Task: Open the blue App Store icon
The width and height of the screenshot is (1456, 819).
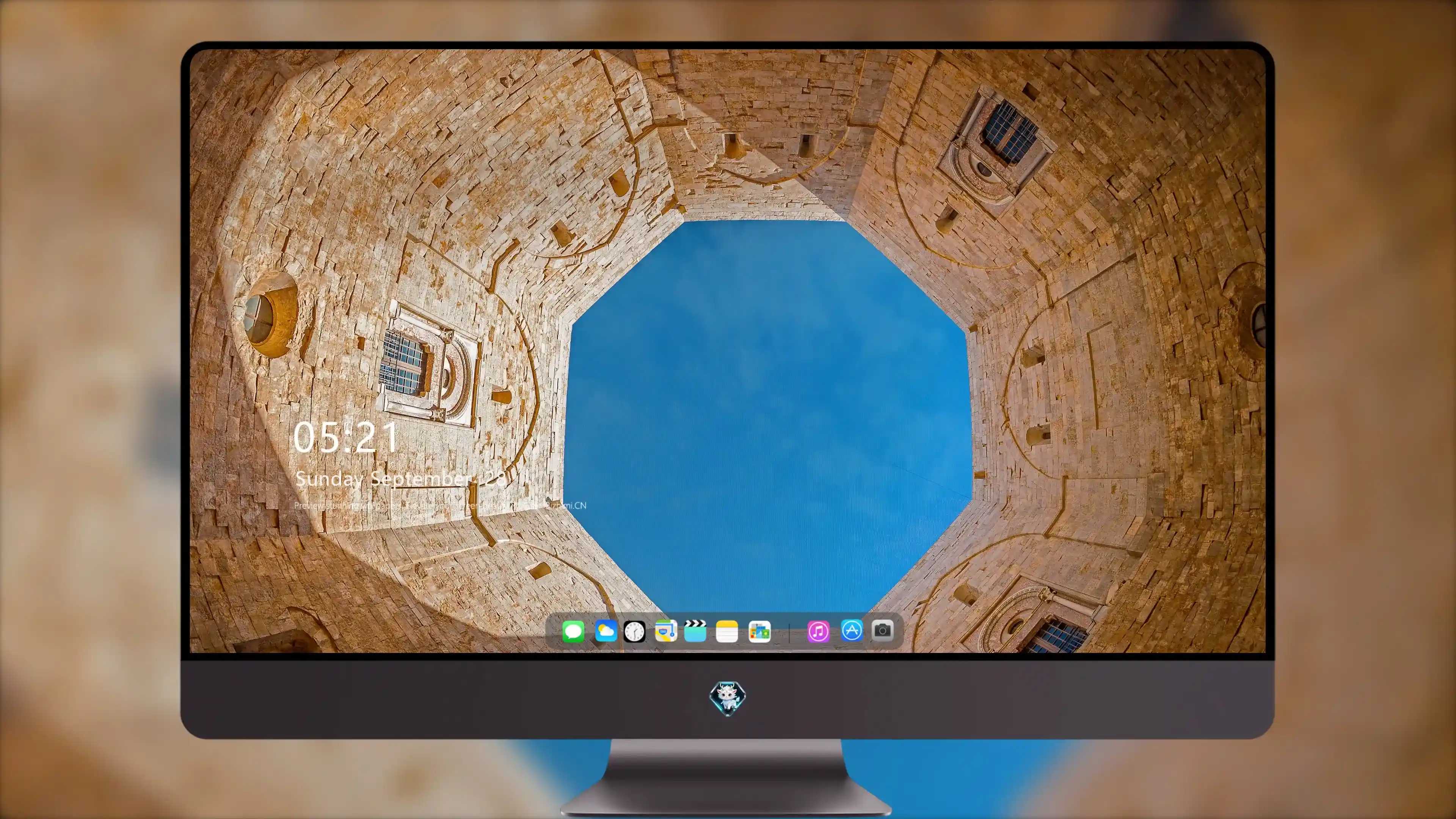Action: pos(852,630)
